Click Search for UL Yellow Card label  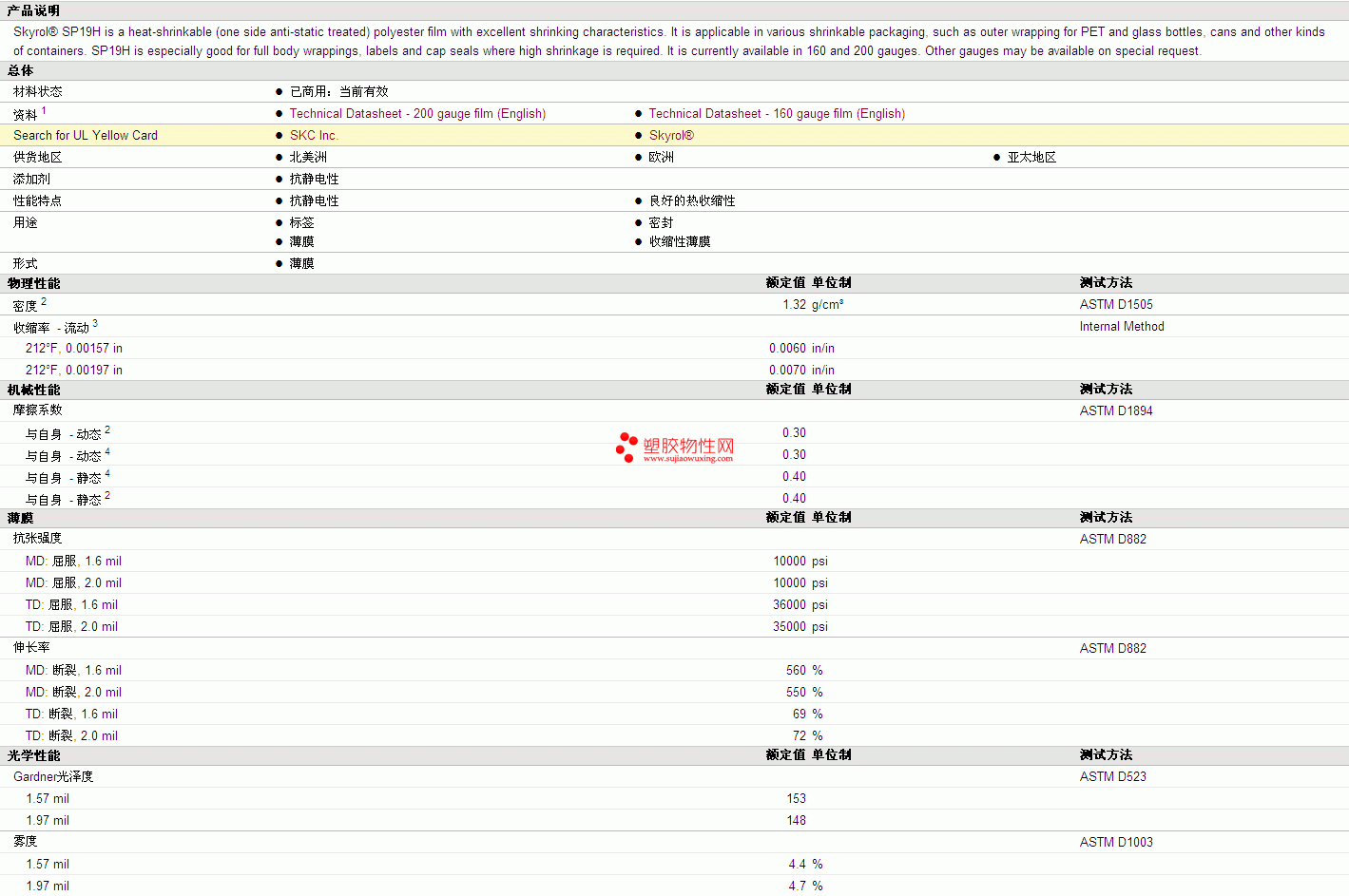(x=86, y=135)
